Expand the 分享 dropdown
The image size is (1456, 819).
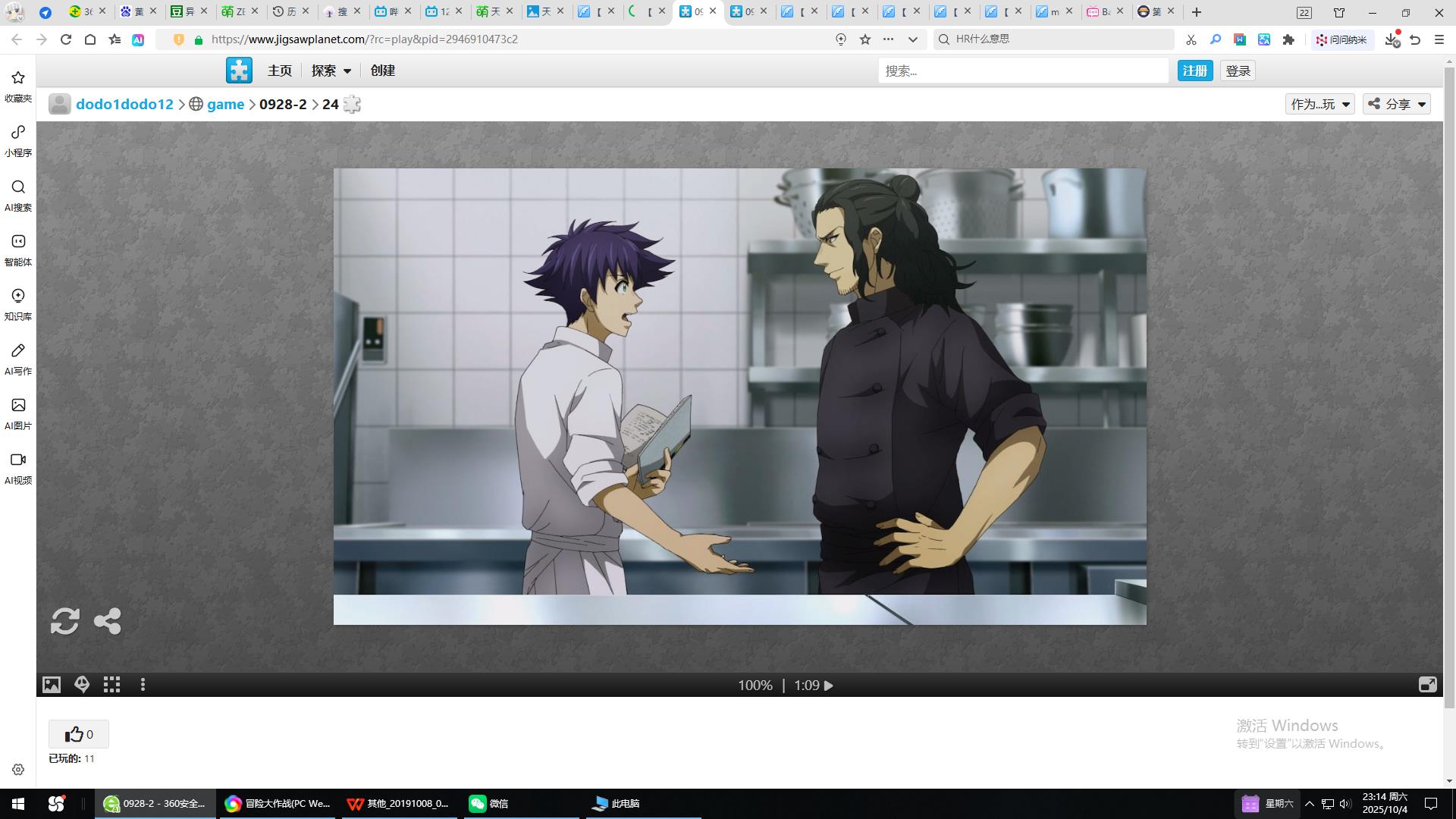coord(1397,105)
